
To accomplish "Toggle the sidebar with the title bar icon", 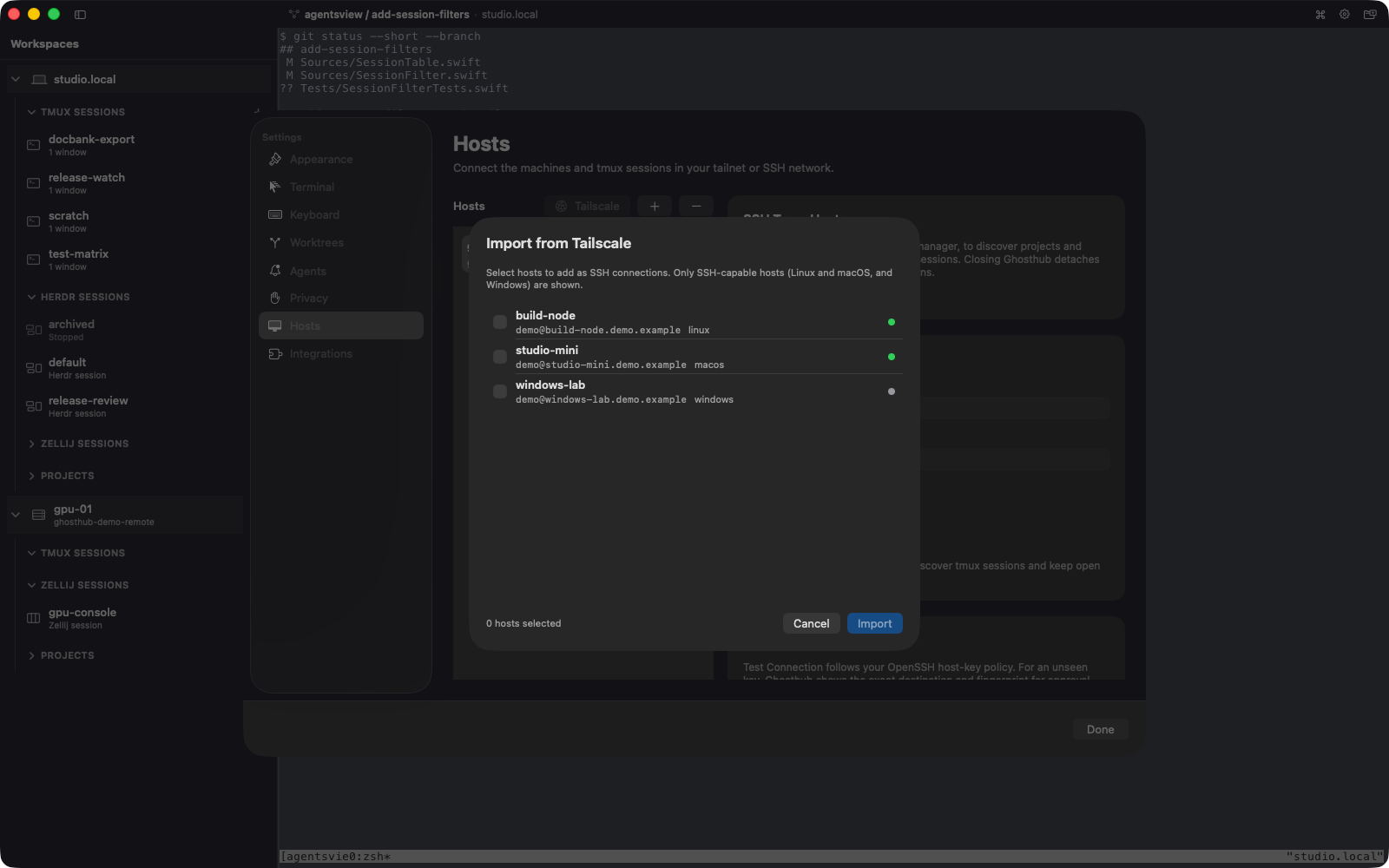I will [x=80, y=14].
